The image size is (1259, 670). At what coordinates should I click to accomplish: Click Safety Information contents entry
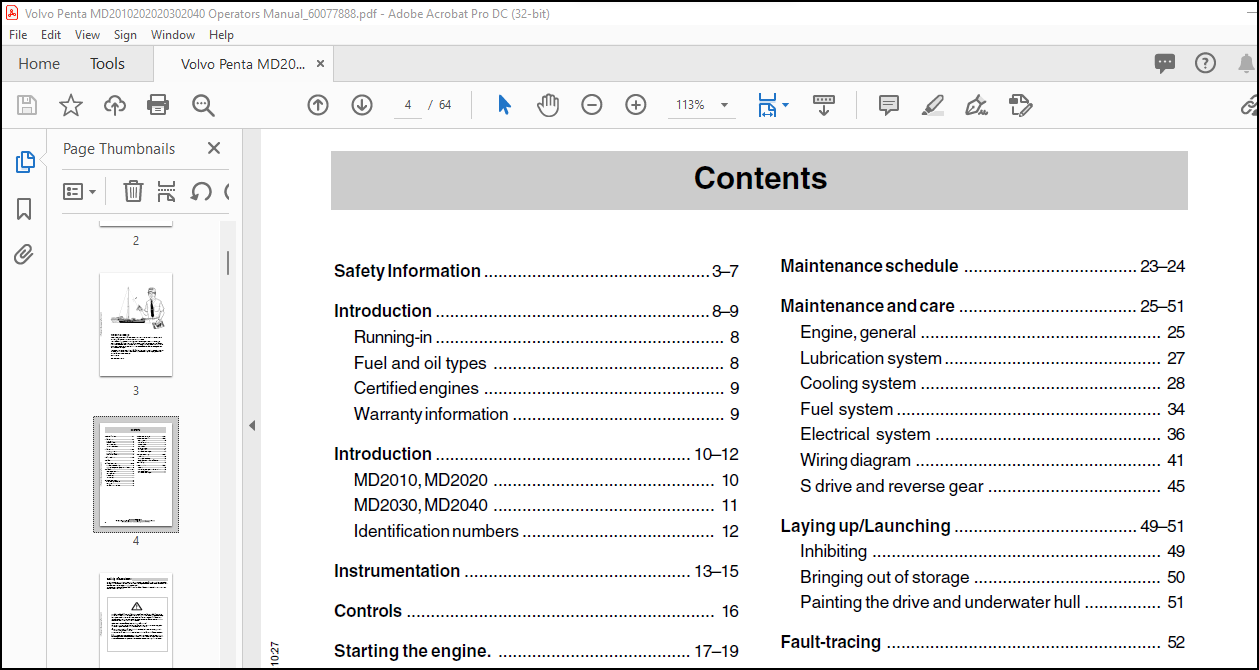coord(536,271)
